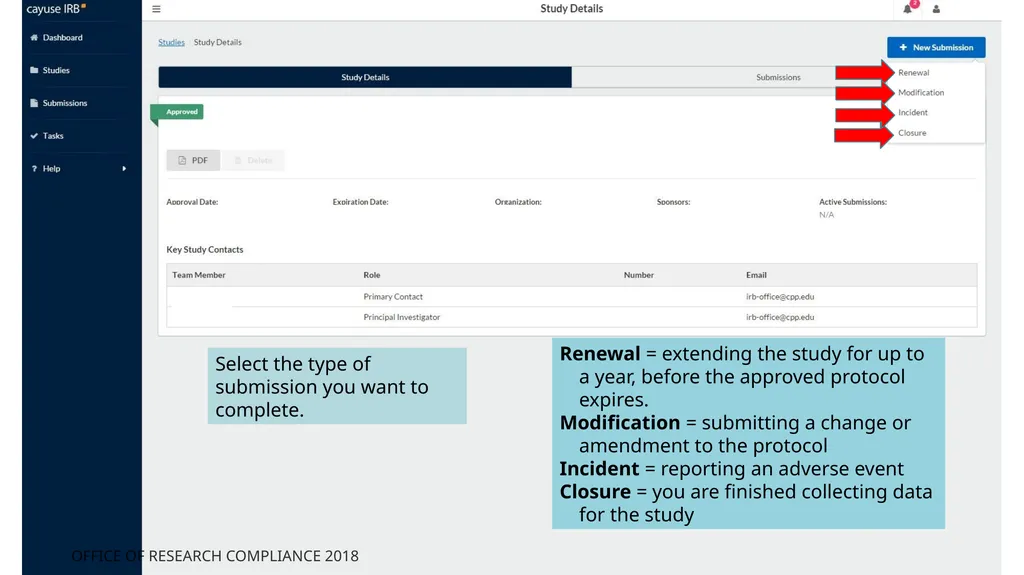Toggle the hamburger menu icon
1024x575 pixels.
pos(156,9)
